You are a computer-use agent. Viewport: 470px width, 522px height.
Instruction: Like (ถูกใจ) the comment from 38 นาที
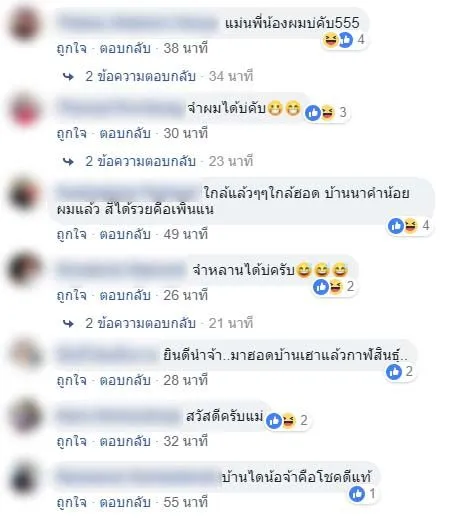coord(72,49)
